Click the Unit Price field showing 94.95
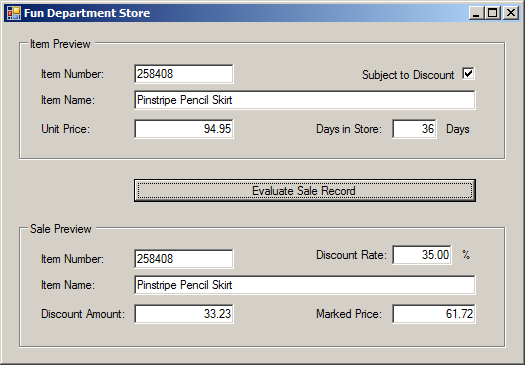This screenshot has height=365, width=525. click(183, 129)
